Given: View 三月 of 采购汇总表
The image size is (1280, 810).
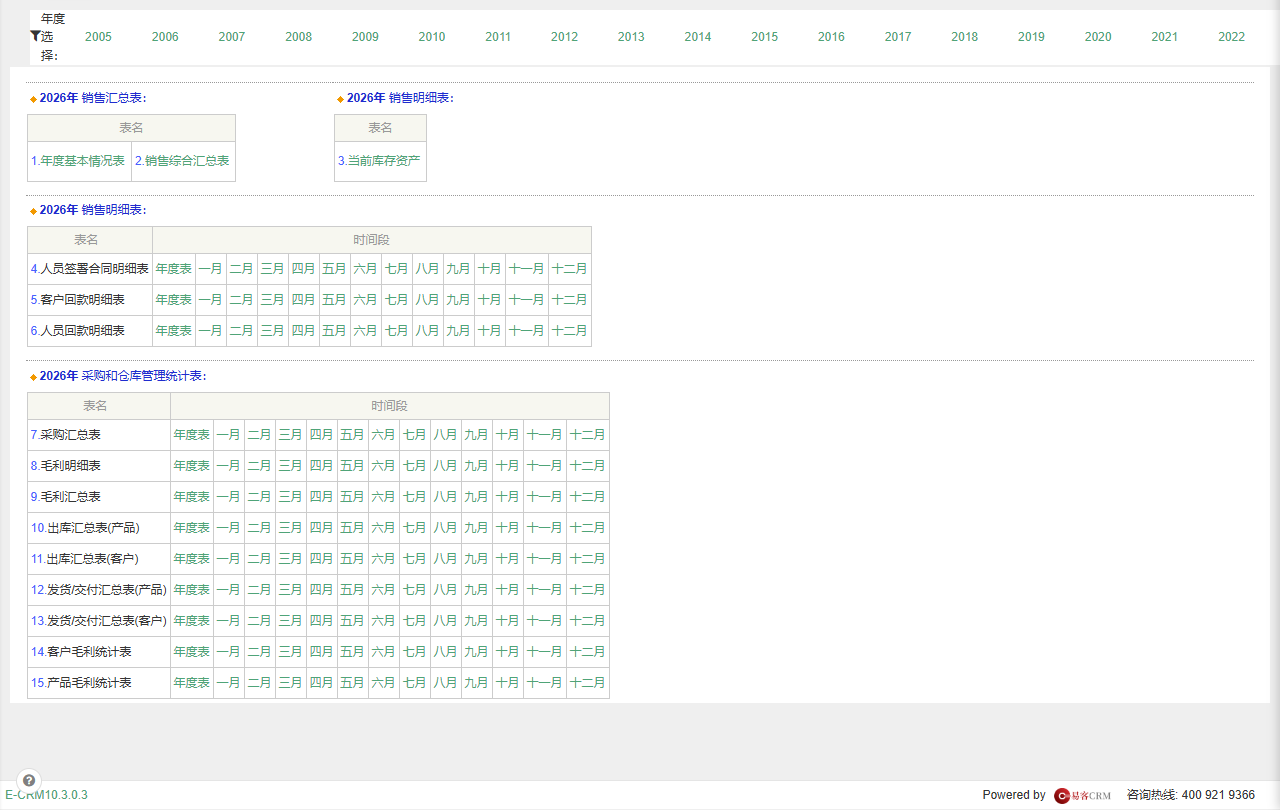Looking at the screenshot, I should (291, 435).
